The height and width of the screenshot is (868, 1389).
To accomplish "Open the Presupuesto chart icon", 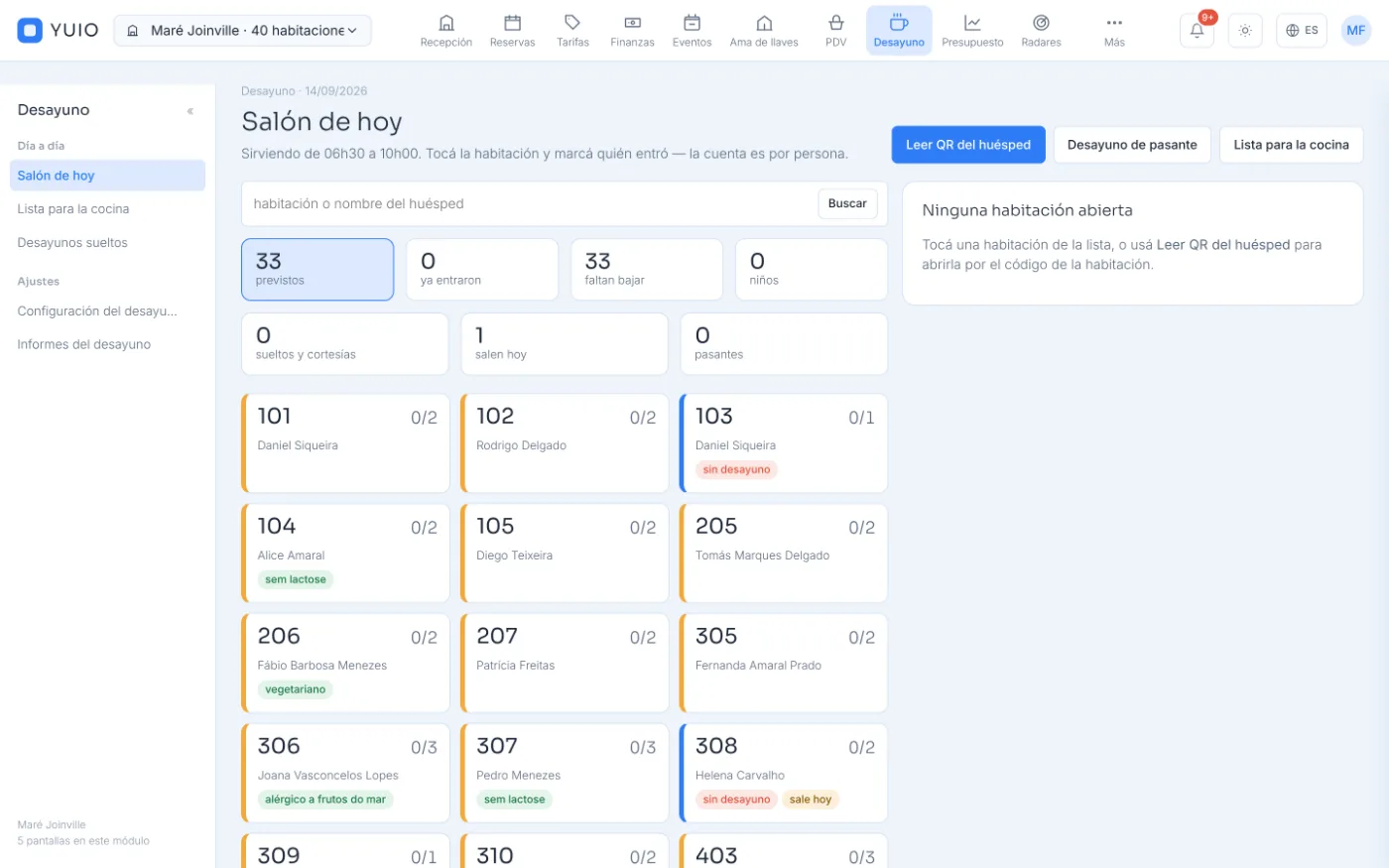I will (x=972, y=31).
